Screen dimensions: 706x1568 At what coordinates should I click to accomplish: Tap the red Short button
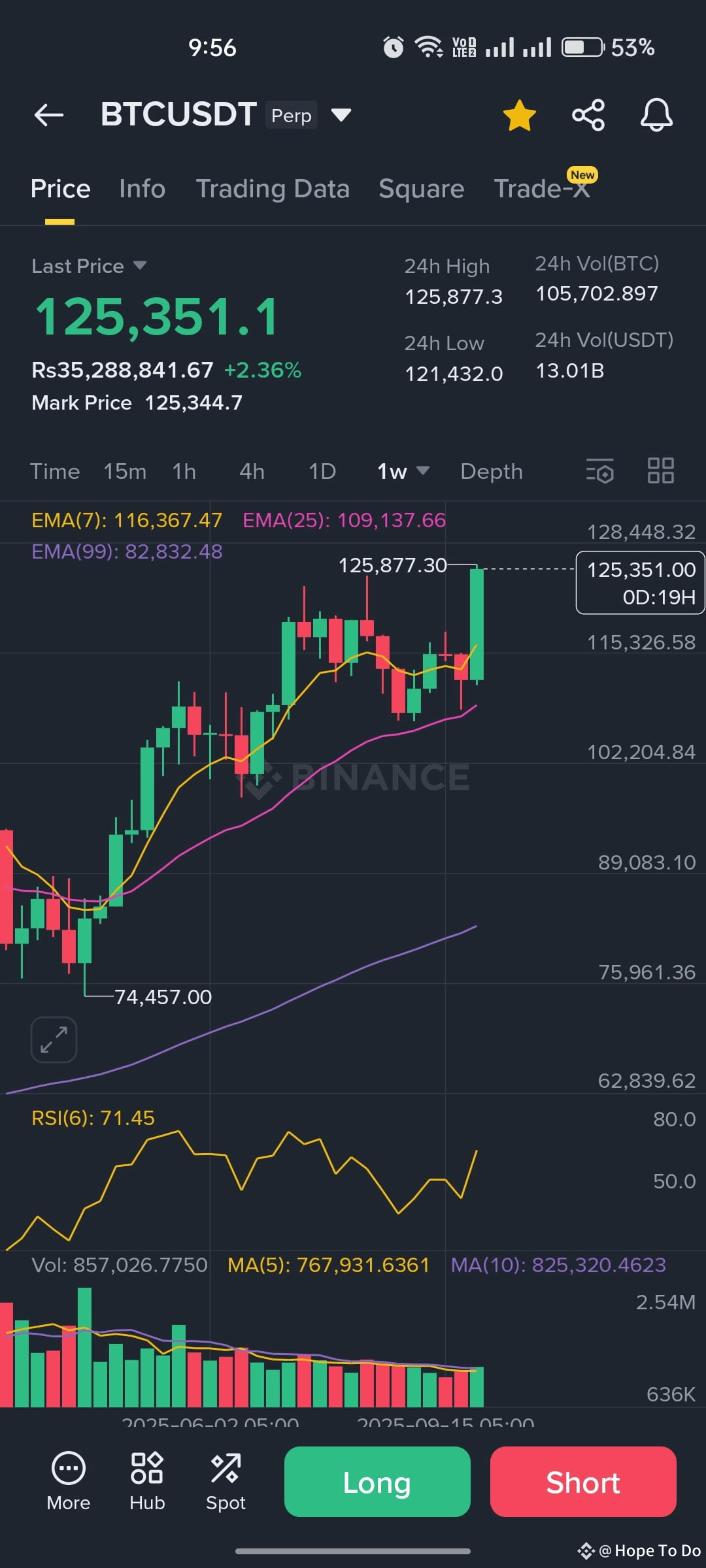[x=583, y=1482]
